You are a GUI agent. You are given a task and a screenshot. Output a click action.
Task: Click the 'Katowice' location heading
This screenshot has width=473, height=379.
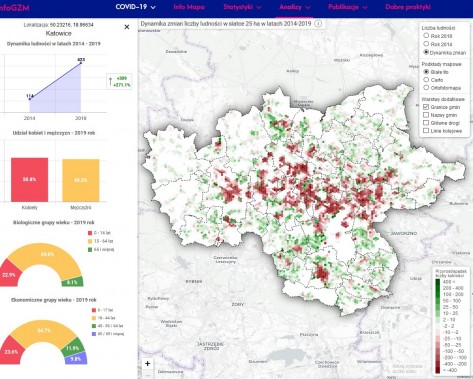pyautogui.click(x=59, y=33)
